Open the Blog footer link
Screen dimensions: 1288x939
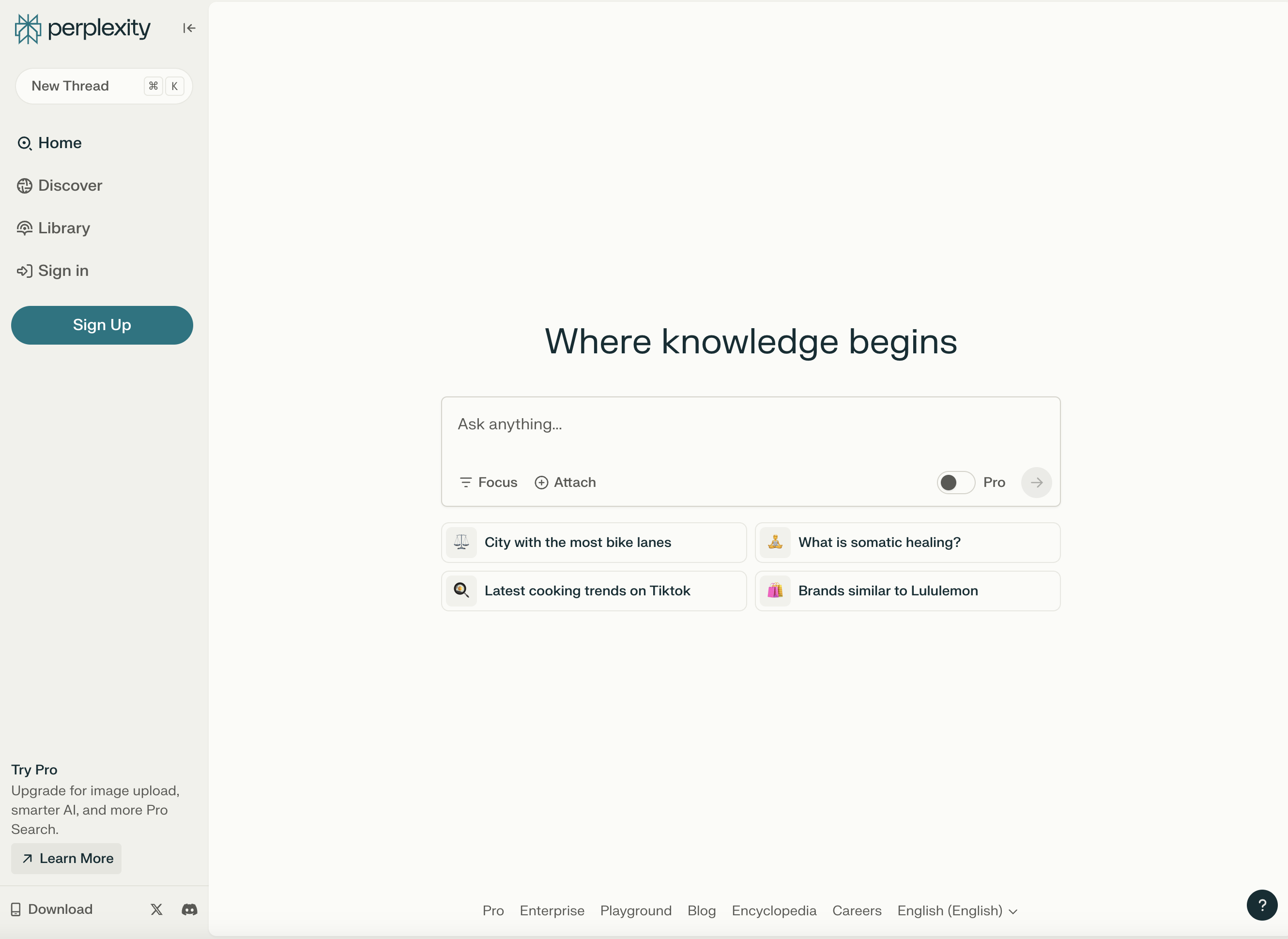pyautogui.click(x=701, y=910)
